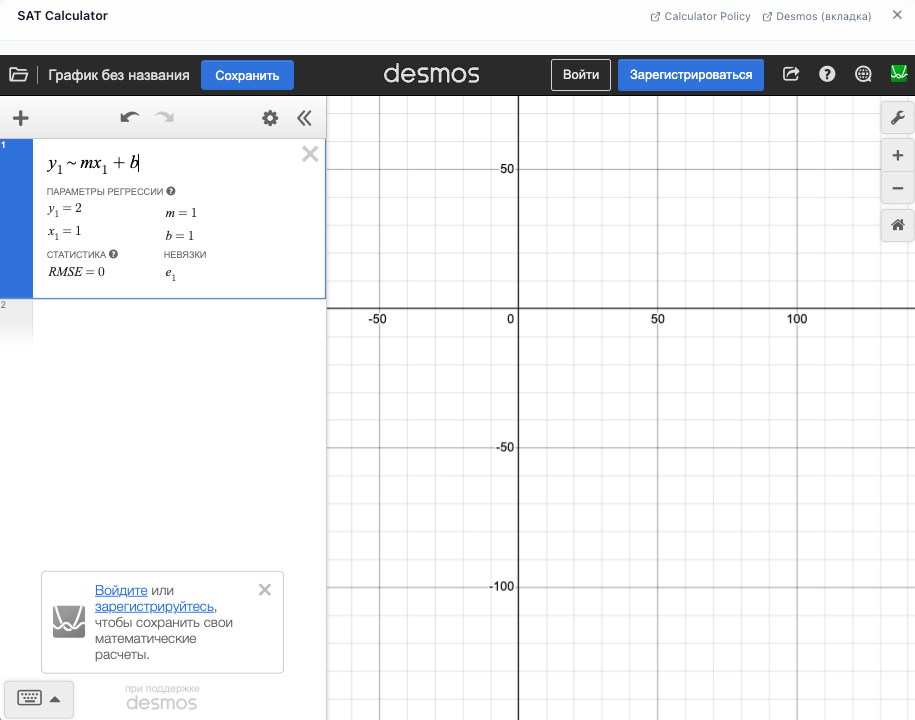The width and height of the screenshot is (915, 720).
Task: Open help next to СТАТИСТИКА
Action: pyautogui.click(x=113, y=254)
